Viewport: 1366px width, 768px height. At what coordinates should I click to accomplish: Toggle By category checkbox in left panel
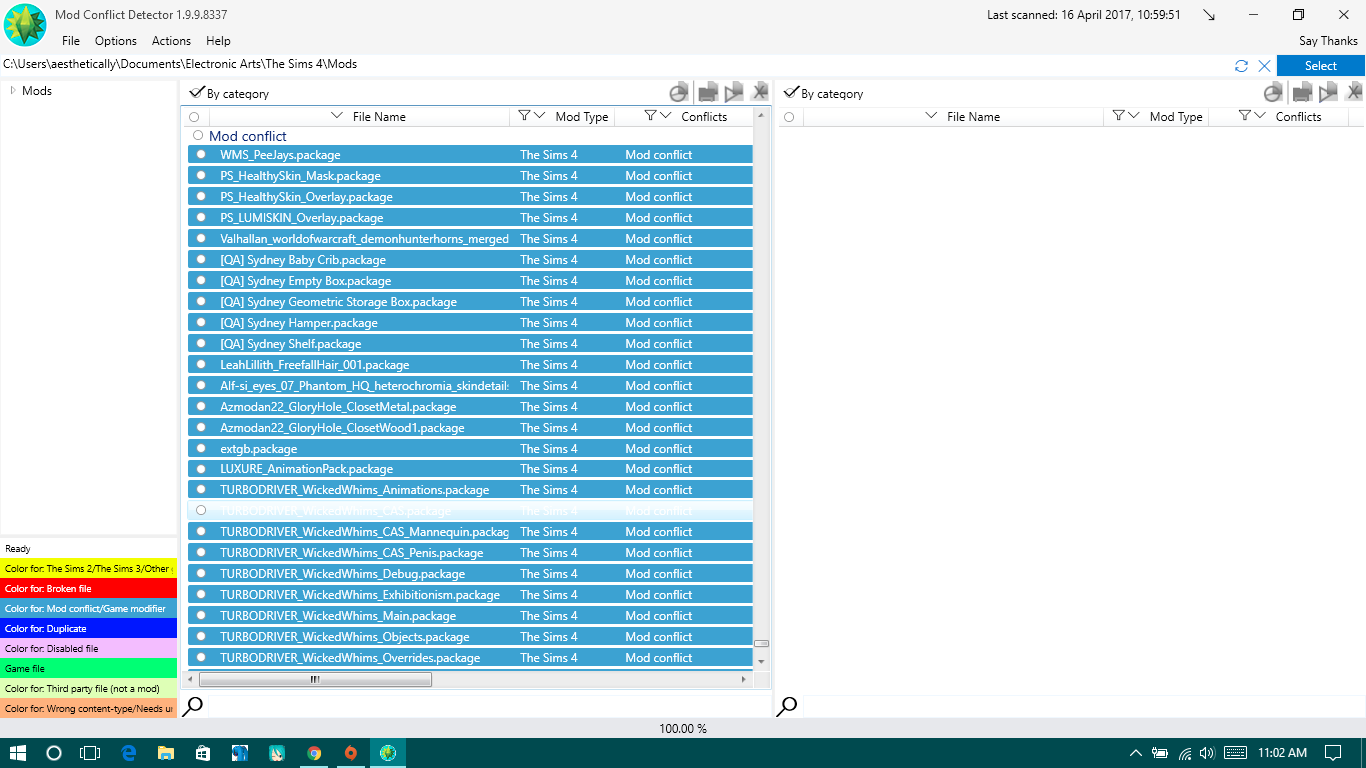(x=197, y=92)
